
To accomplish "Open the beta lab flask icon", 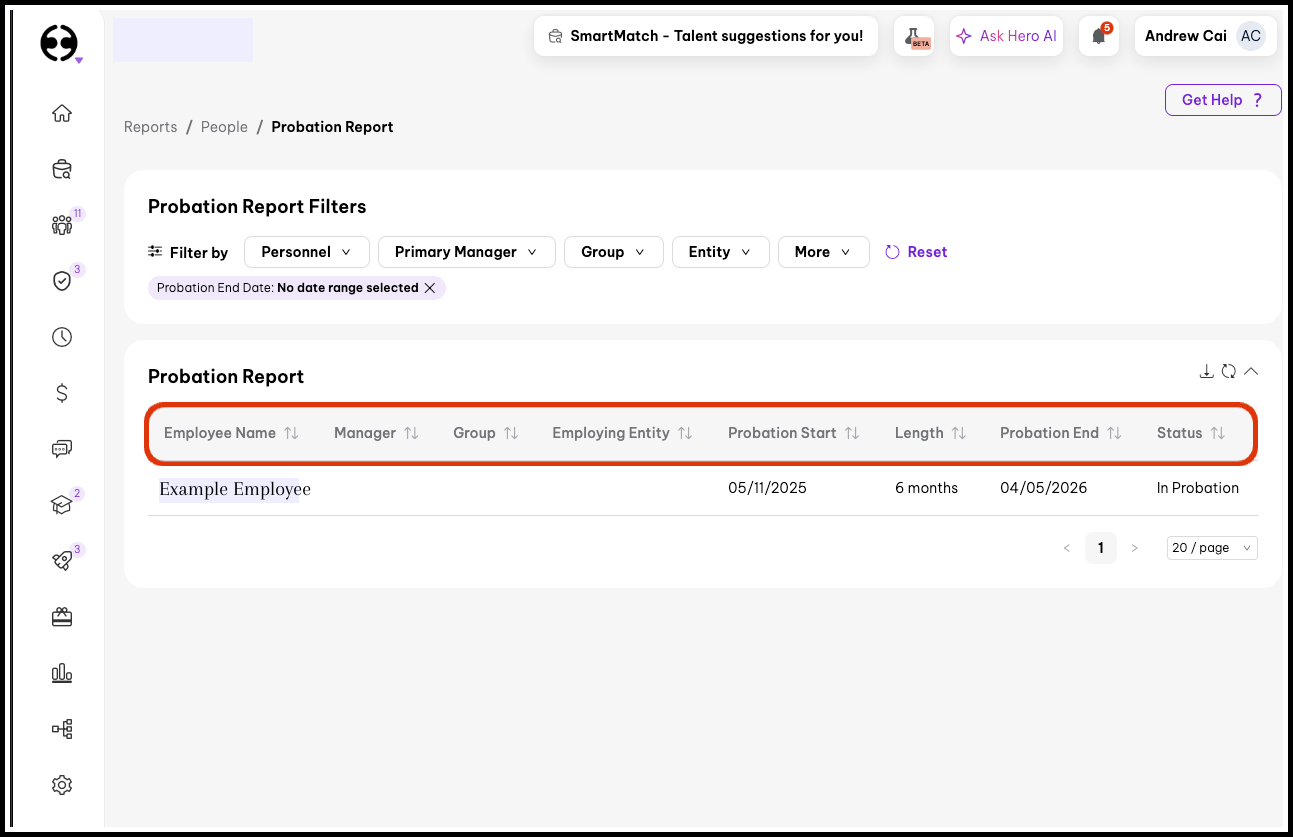I will [x=913, y=36].
